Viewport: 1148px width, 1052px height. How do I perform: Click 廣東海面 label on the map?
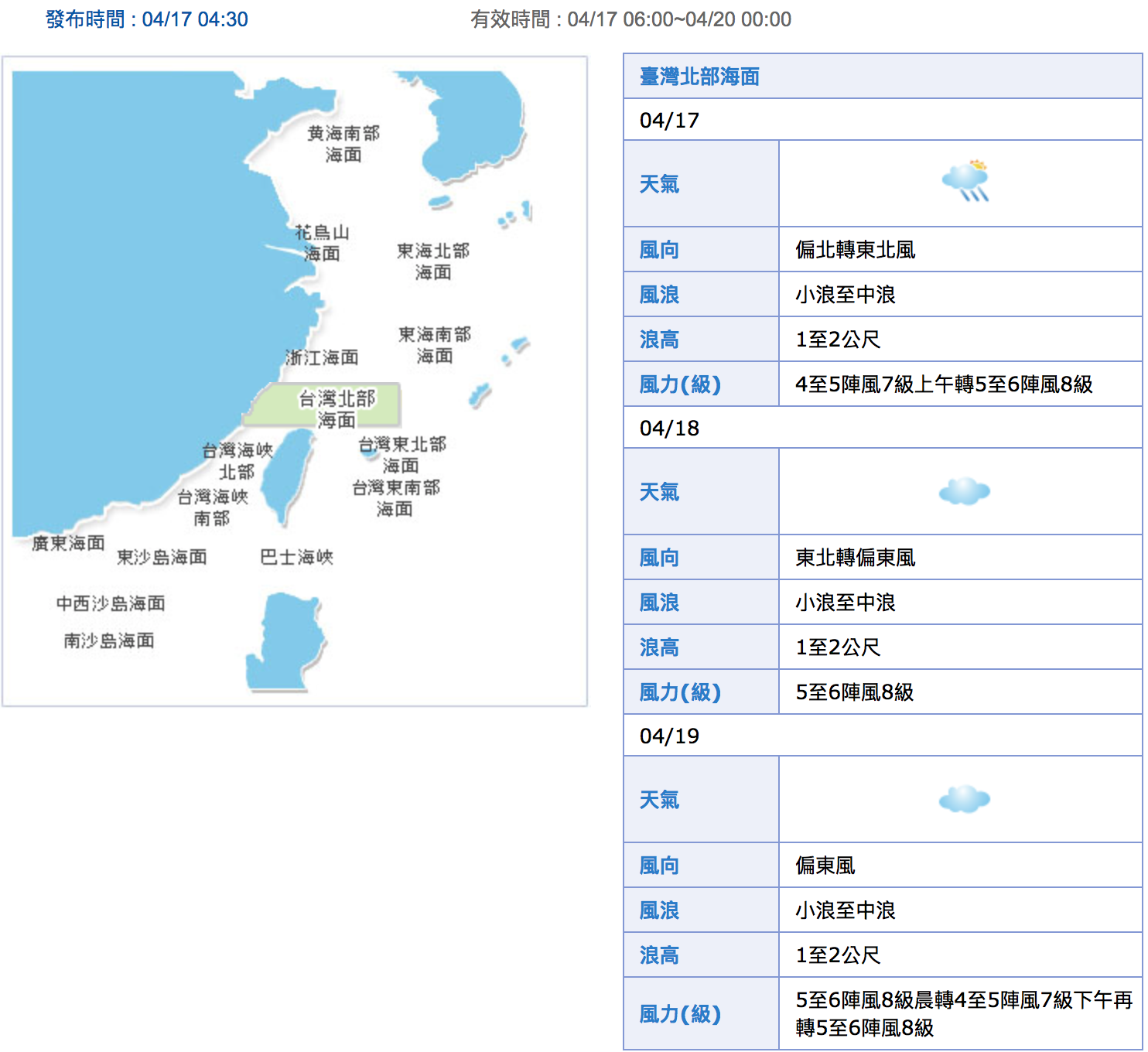[x=68, y=543]
